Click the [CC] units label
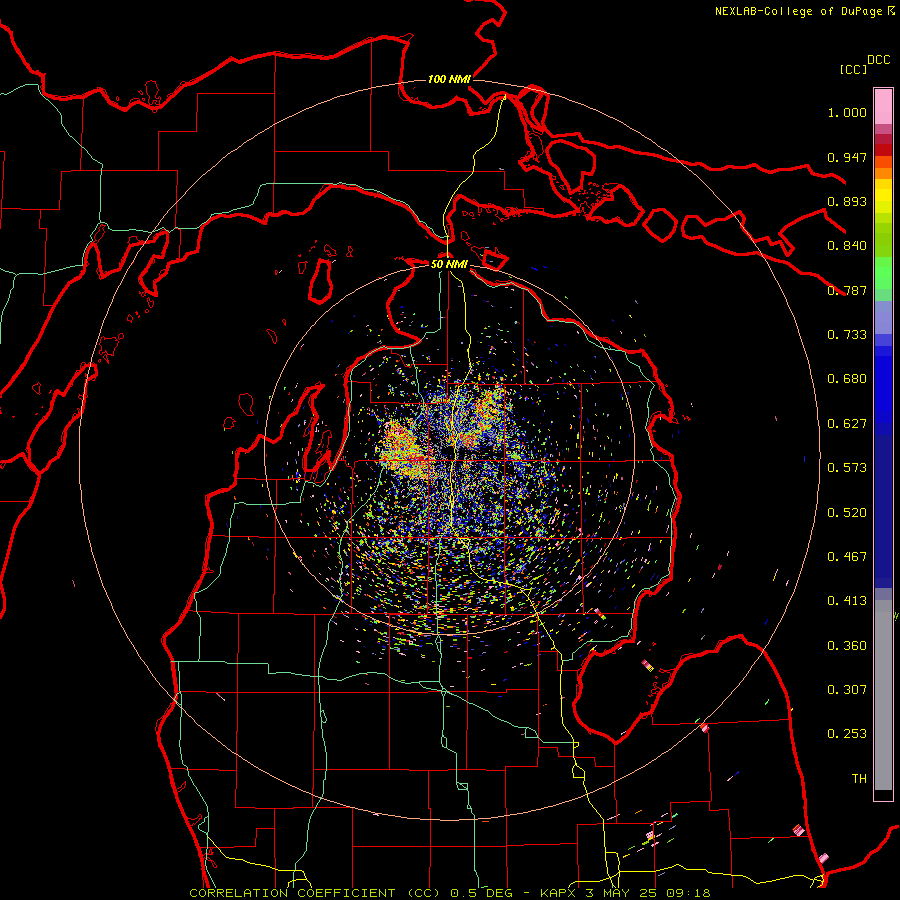900x900 pixels. [854, 69]
